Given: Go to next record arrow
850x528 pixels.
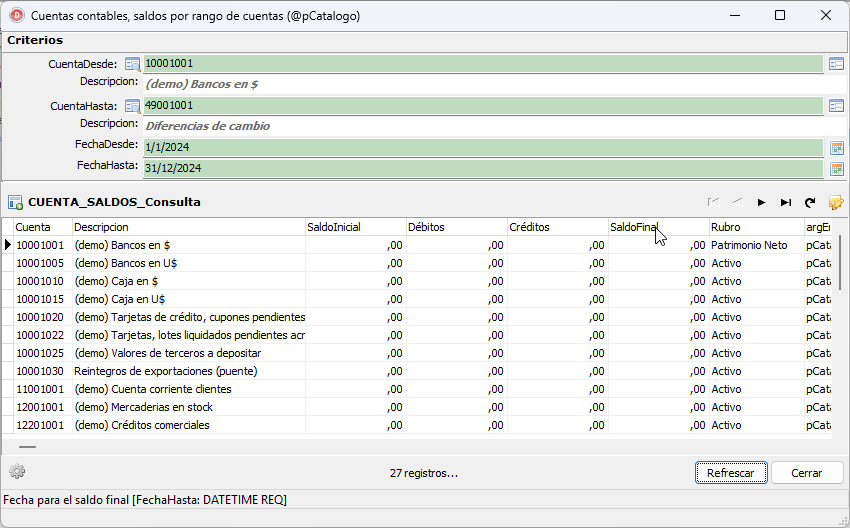Looking at the screenshot, I should (x=762, y=202).
